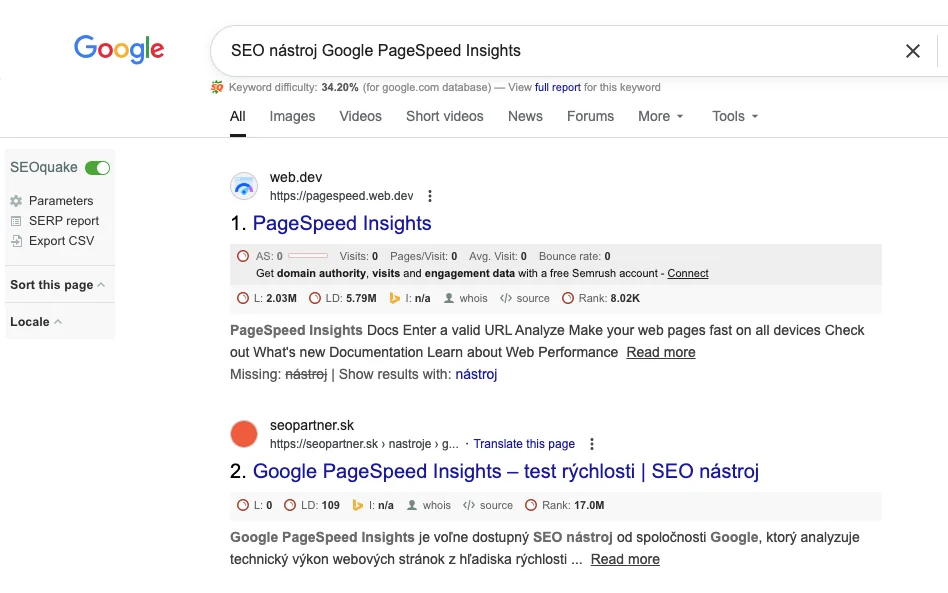Image resolution: width=948 pixels, height=593 pixels.
Task: Open the Tools dropdown
Action: coord(735,116)
